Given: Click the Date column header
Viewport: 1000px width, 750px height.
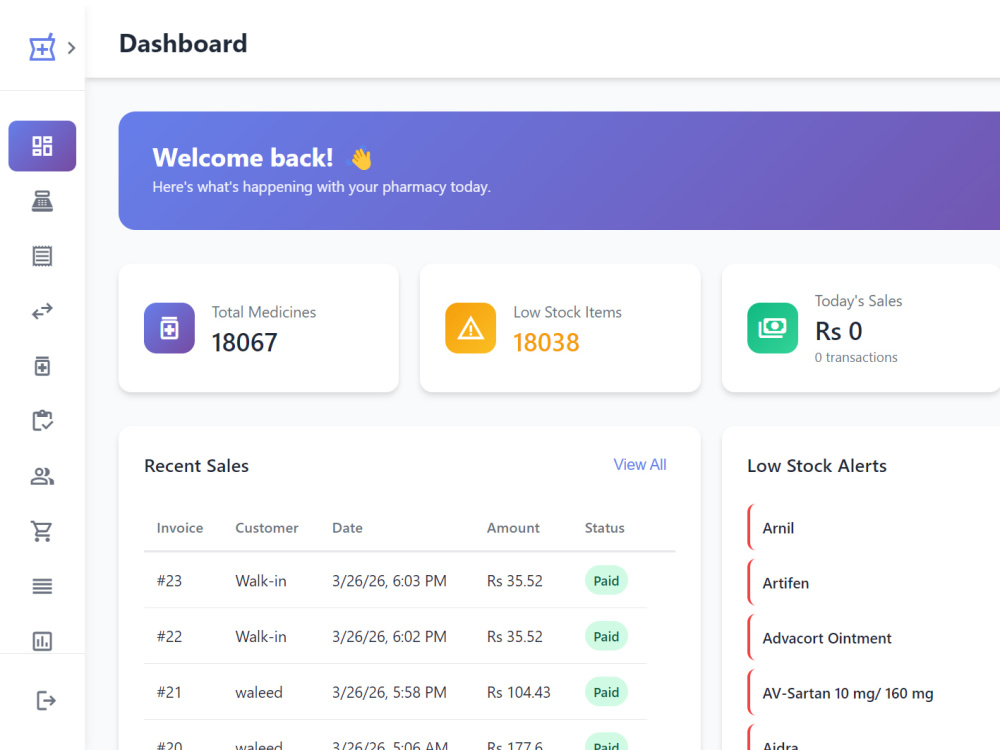Looking at the screenshot, I should point(348,528).
